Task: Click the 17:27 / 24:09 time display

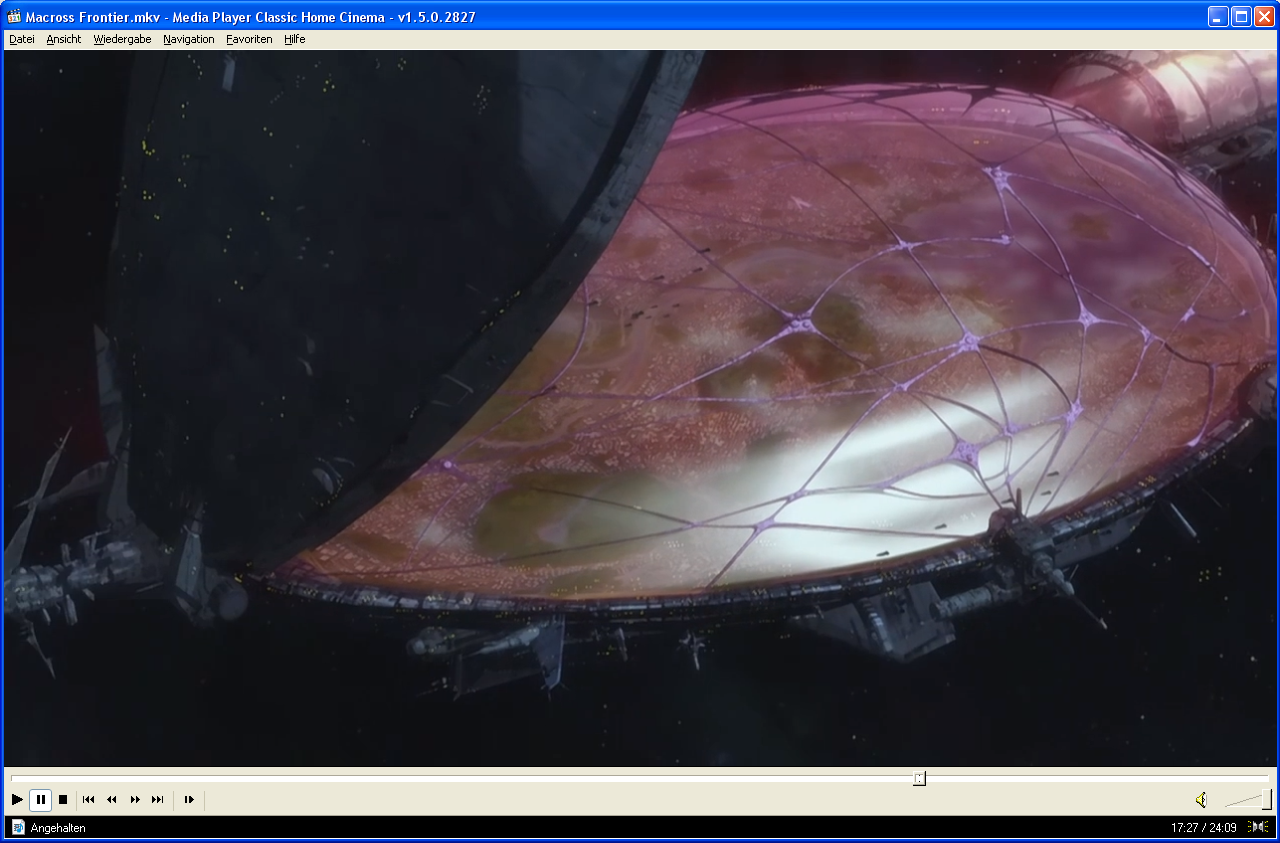Action: pos(1204,828)
